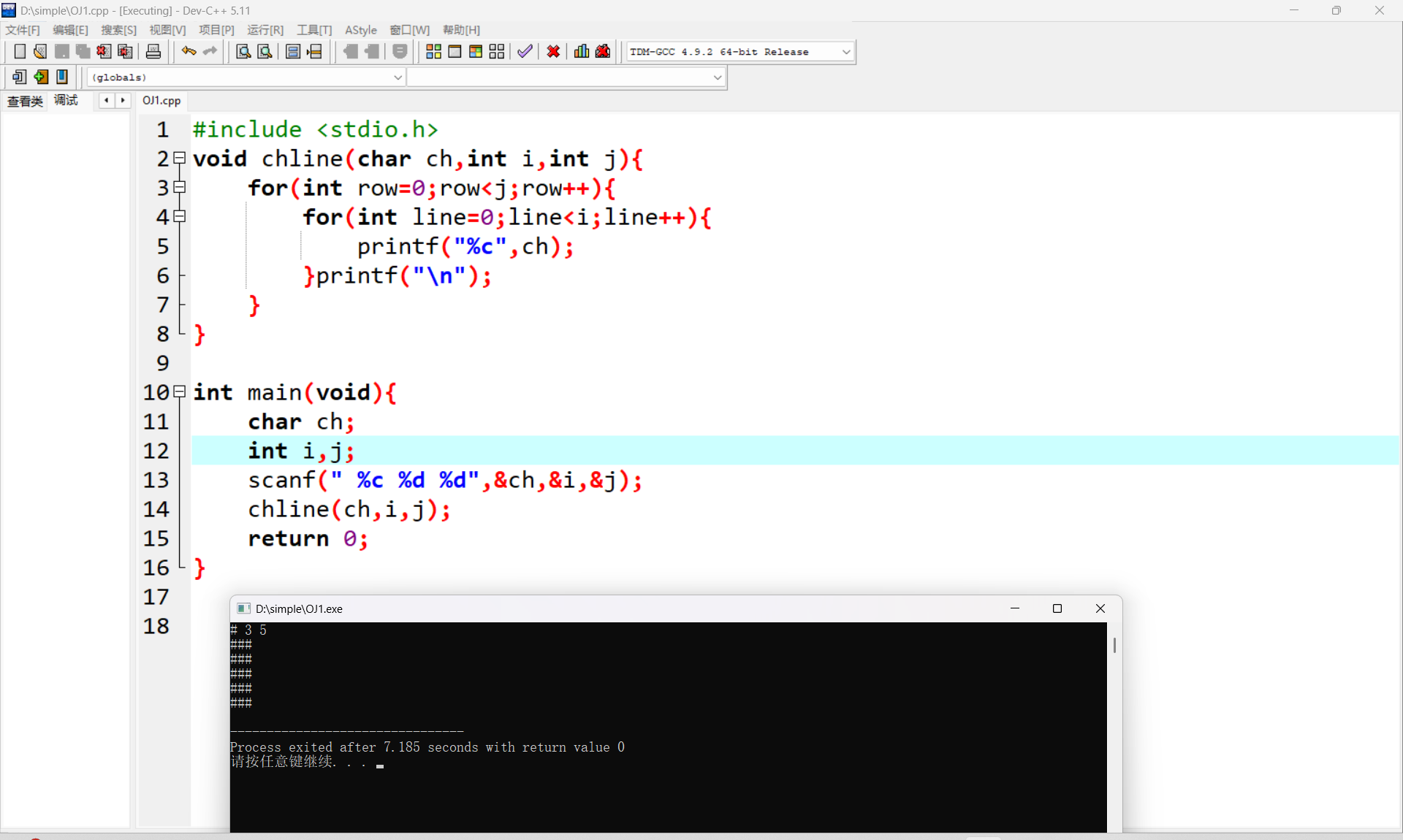1403x840 pixels.
Task: Toggle the inner for loop fold at line 4
Action: click(180, 217)
